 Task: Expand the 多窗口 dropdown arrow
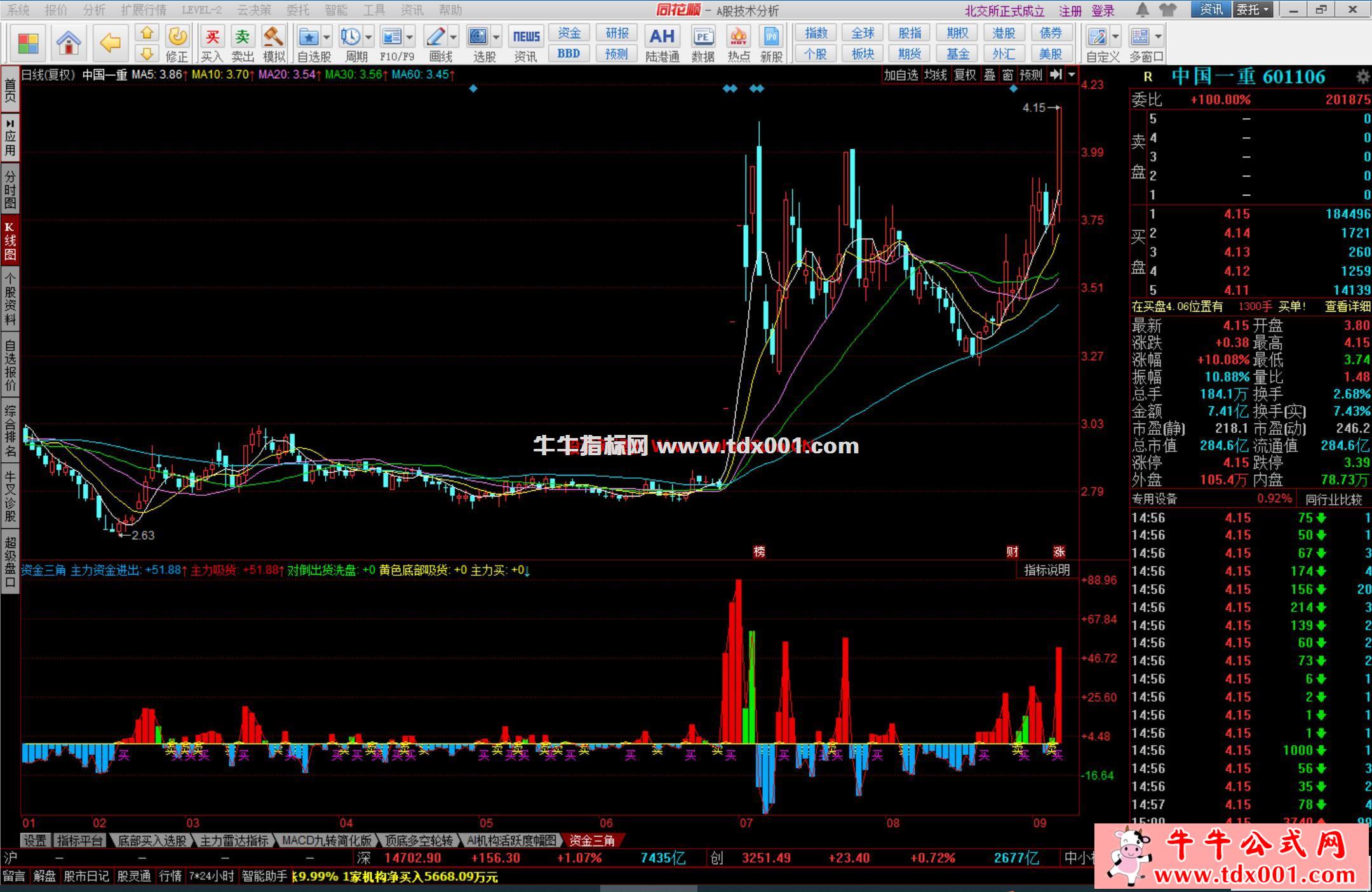coord(1158,37)
